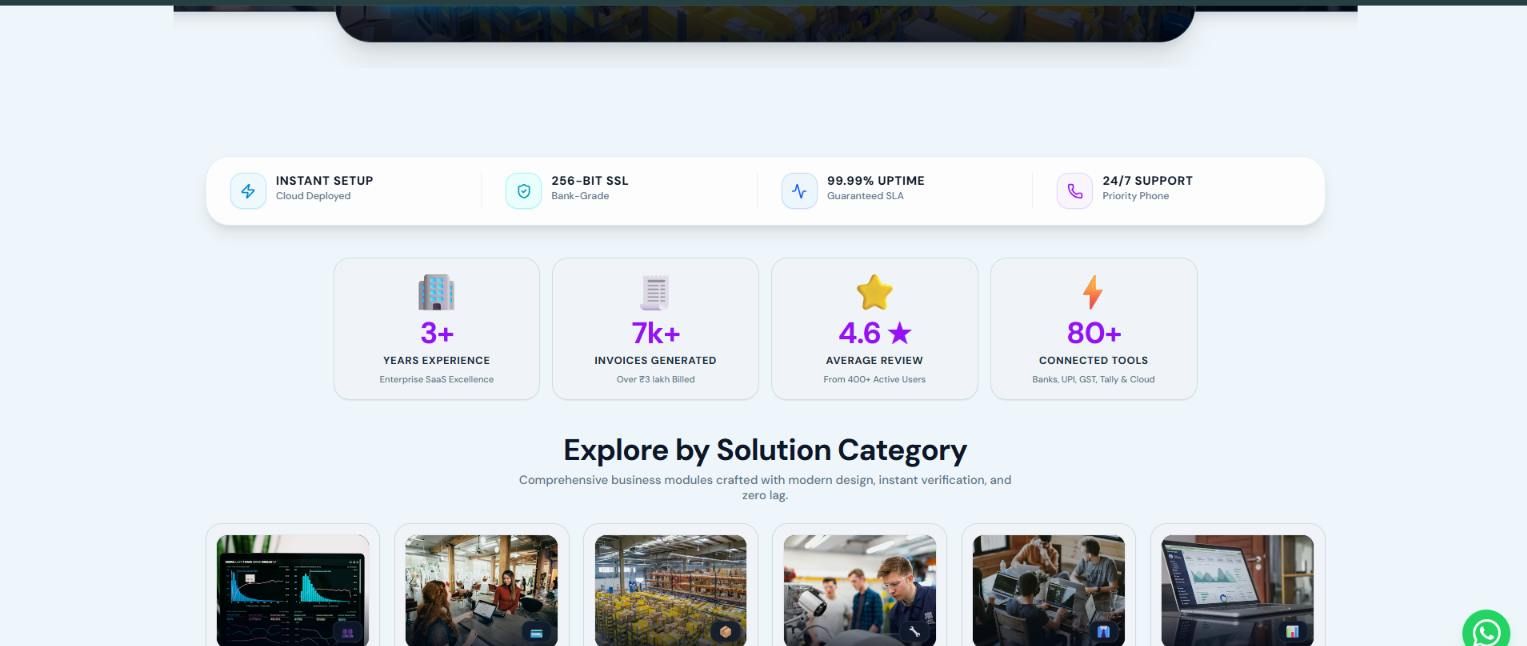This screenshot has width=1527, height=646.
Task: Open the WhatsApp chat floating button
Action: coord(1486,632)
